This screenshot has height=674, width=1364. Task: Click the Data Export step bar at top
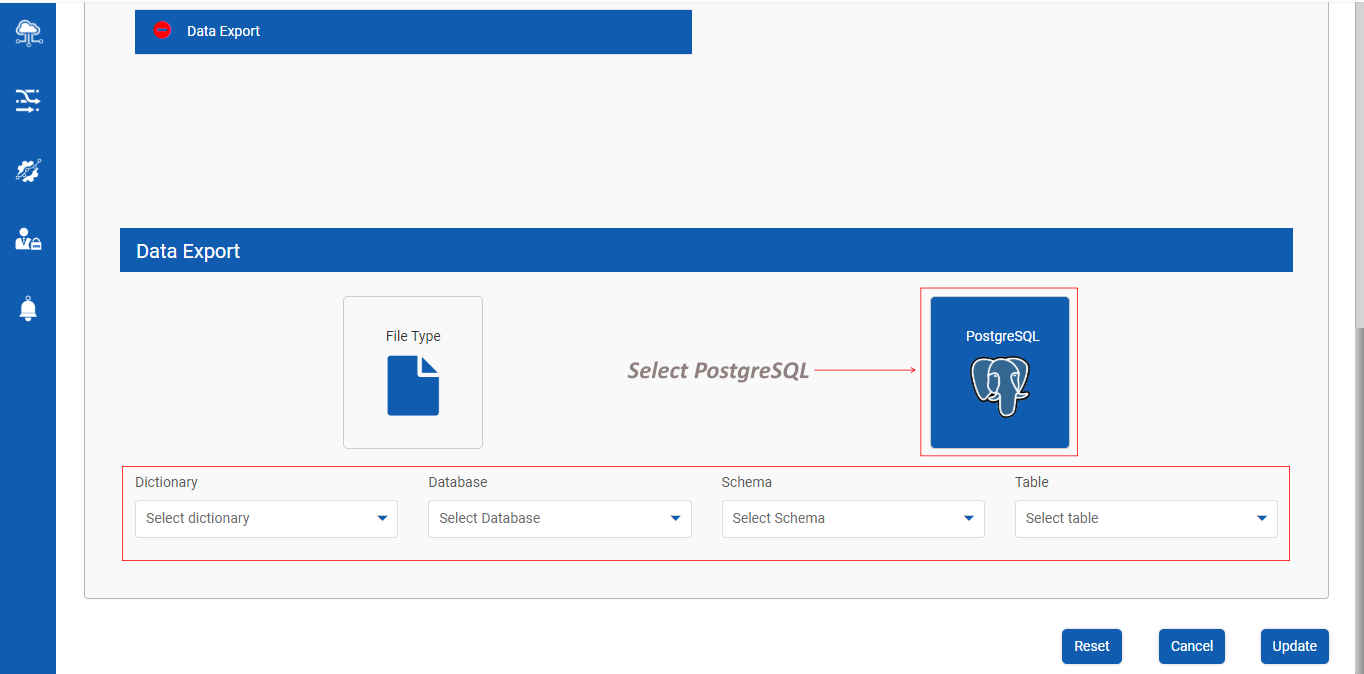(x=413, y=31)
